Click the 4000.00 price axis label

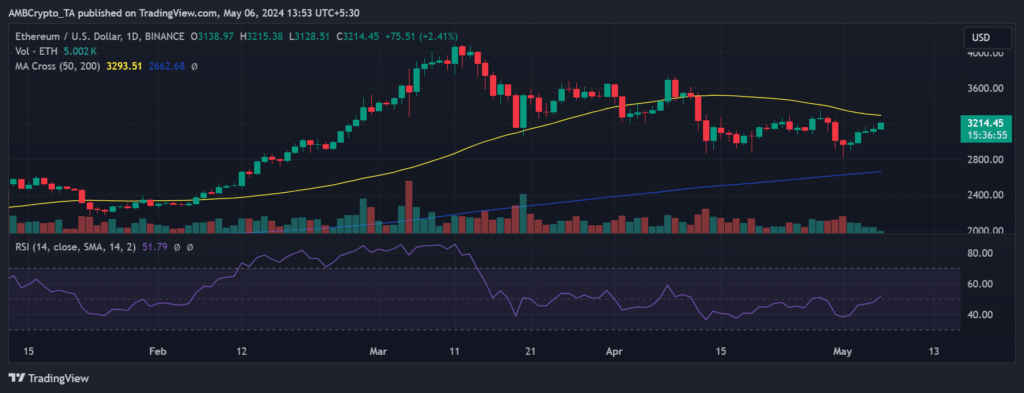tap(985, 54)
